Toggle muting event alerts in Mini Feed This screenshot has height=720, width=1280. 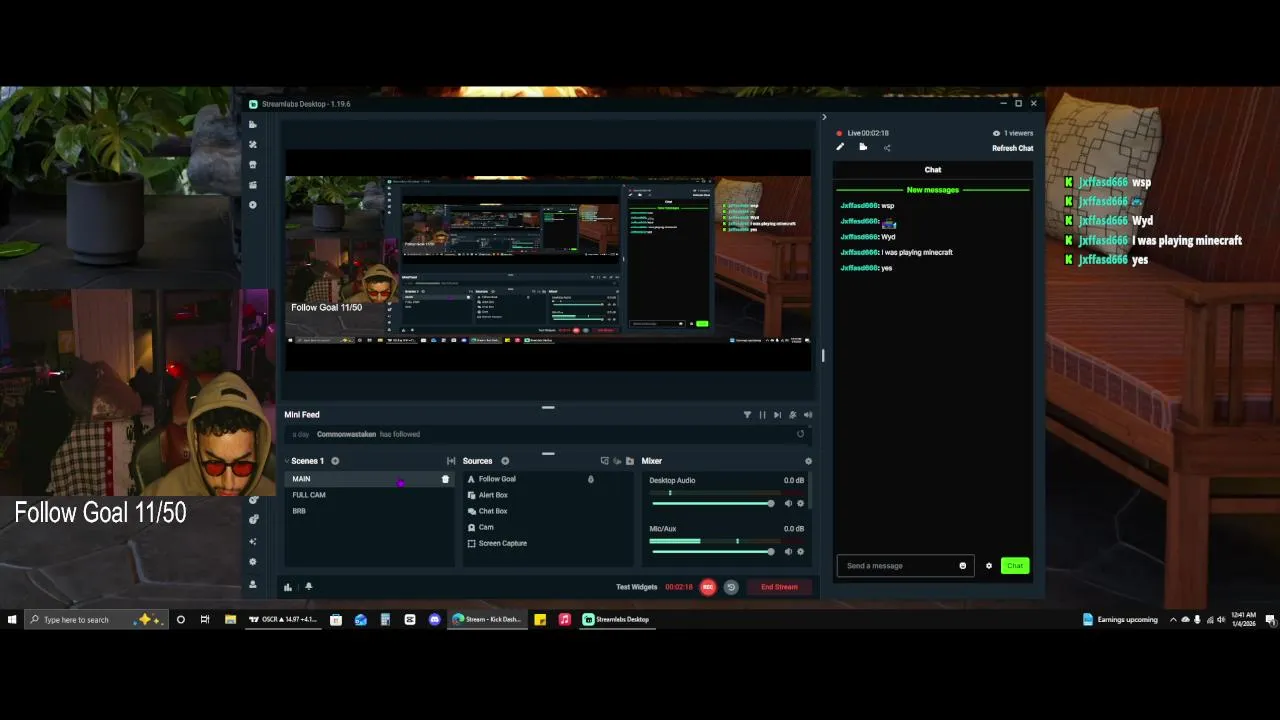pos(793,415)
